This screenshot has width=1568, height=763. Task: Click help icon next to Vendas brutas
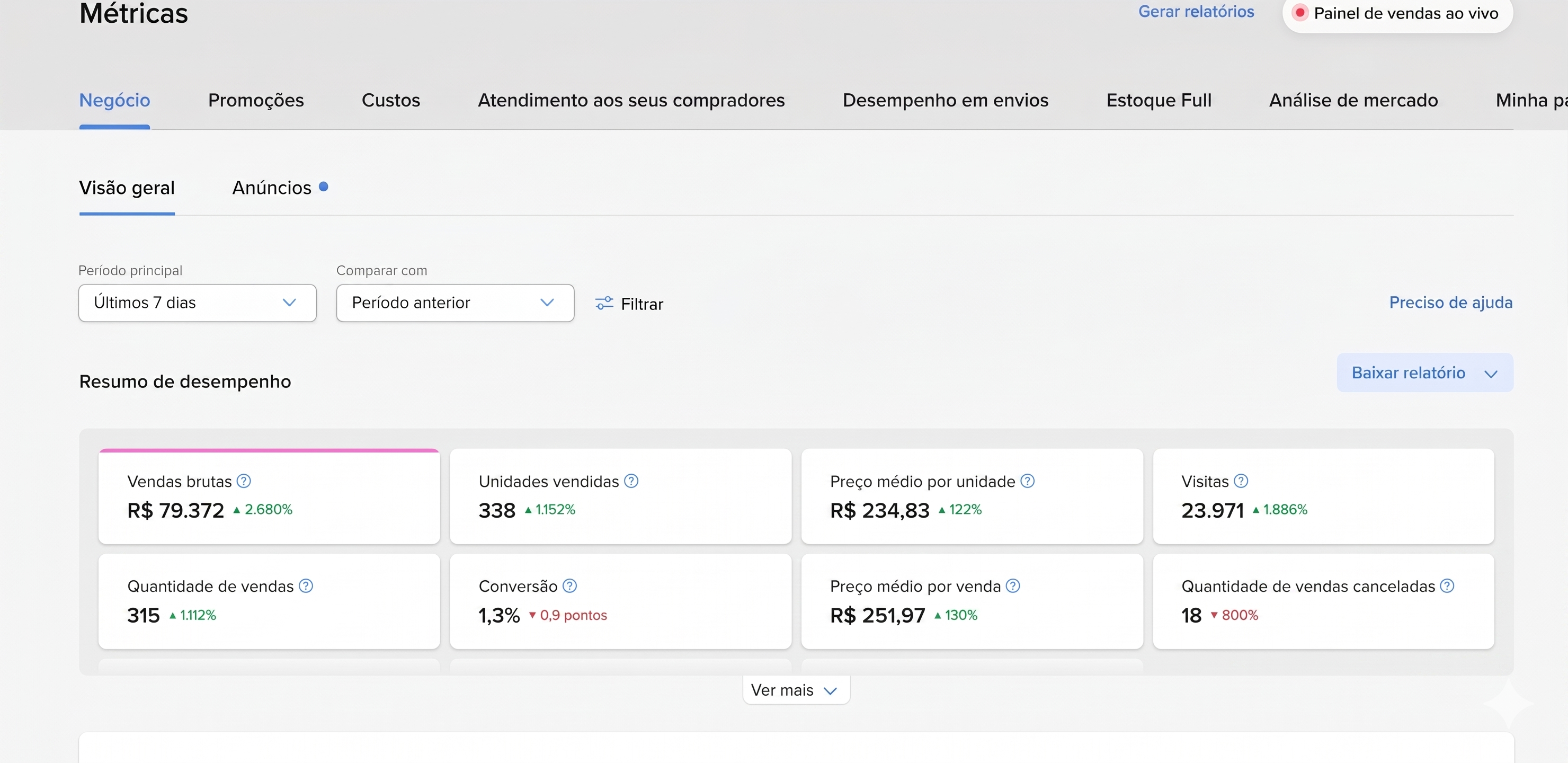point(244,481)
